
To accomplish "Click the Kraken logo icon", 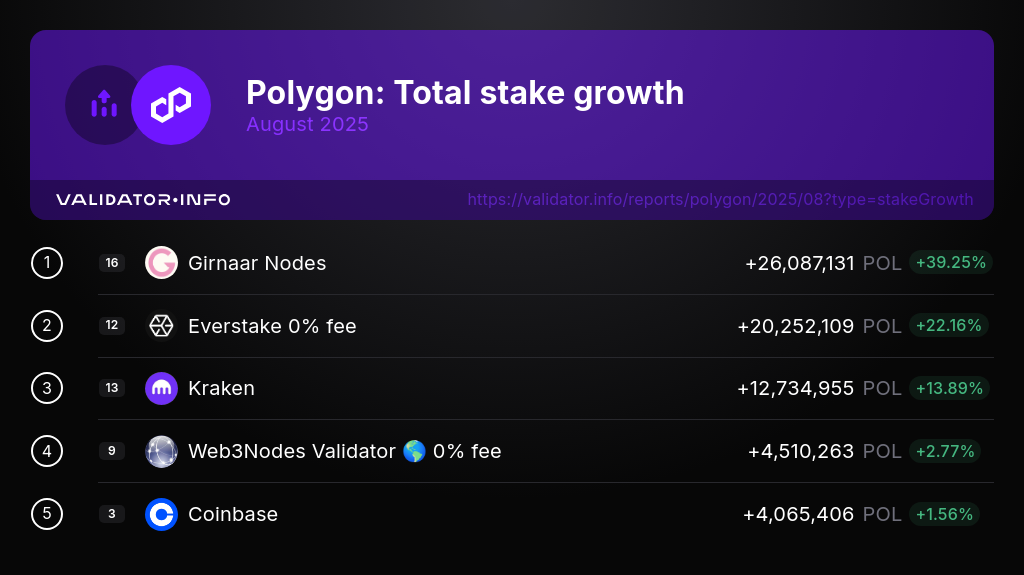I will click(x=161, y=388).
